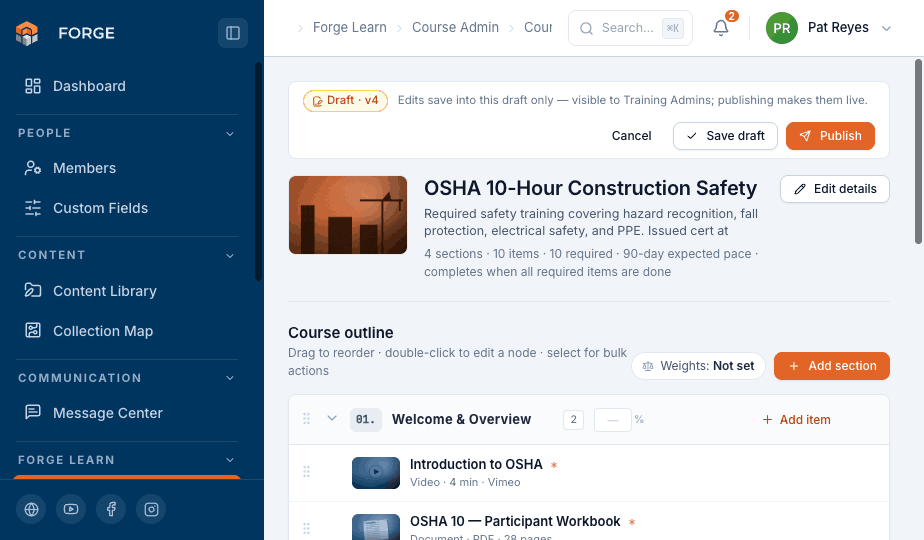This screenshot has height=540, width=924.
Task: Select OSHA 10 — Participant Workbook title
Action: 515,522
